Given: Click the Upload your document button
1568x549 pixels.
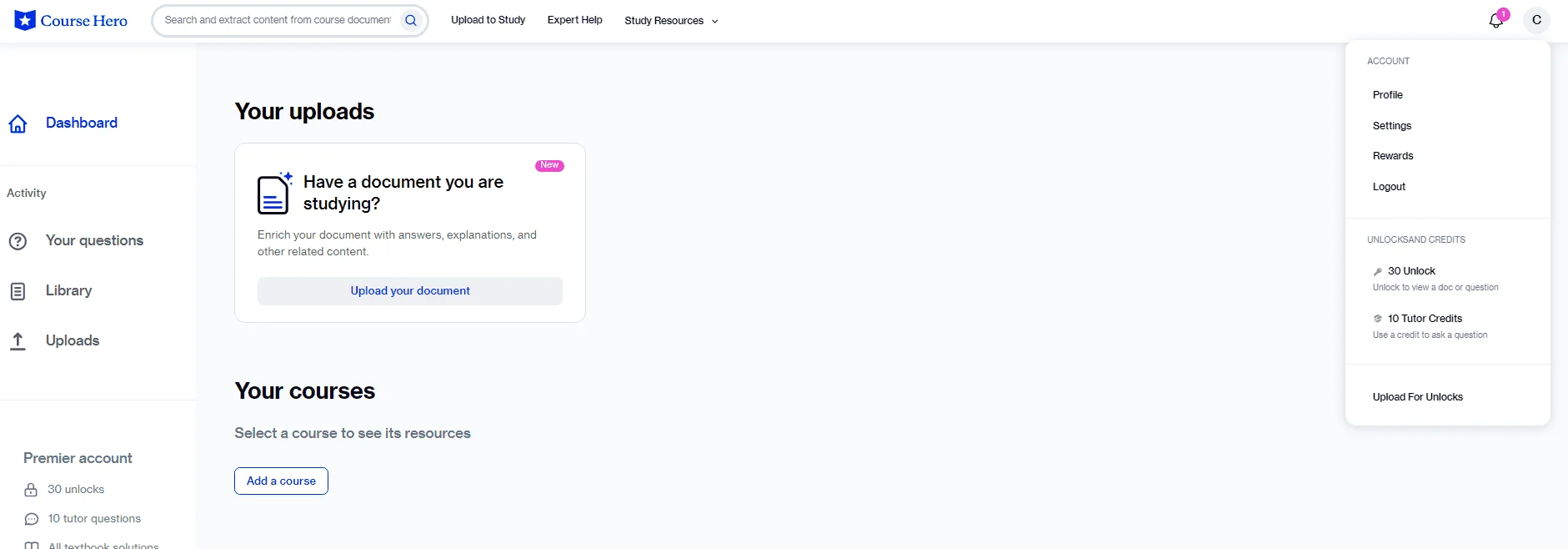Looking at the screenshot, I should [x=410, y=291].
